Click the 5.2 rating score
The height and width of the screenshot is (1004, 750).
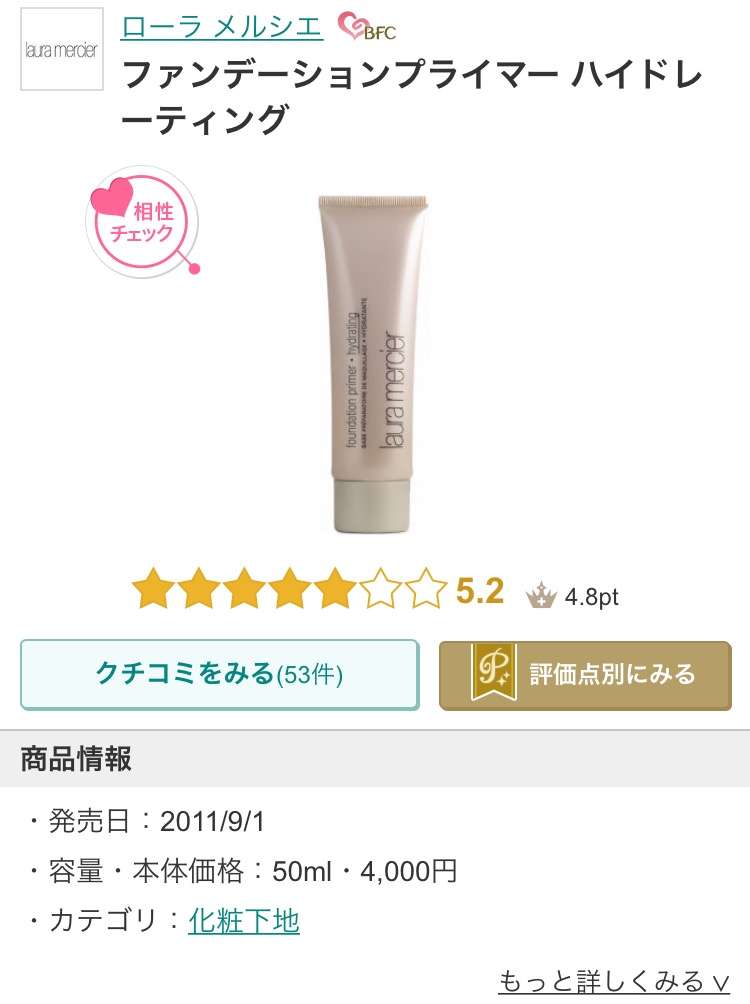[x=480, y=590]
